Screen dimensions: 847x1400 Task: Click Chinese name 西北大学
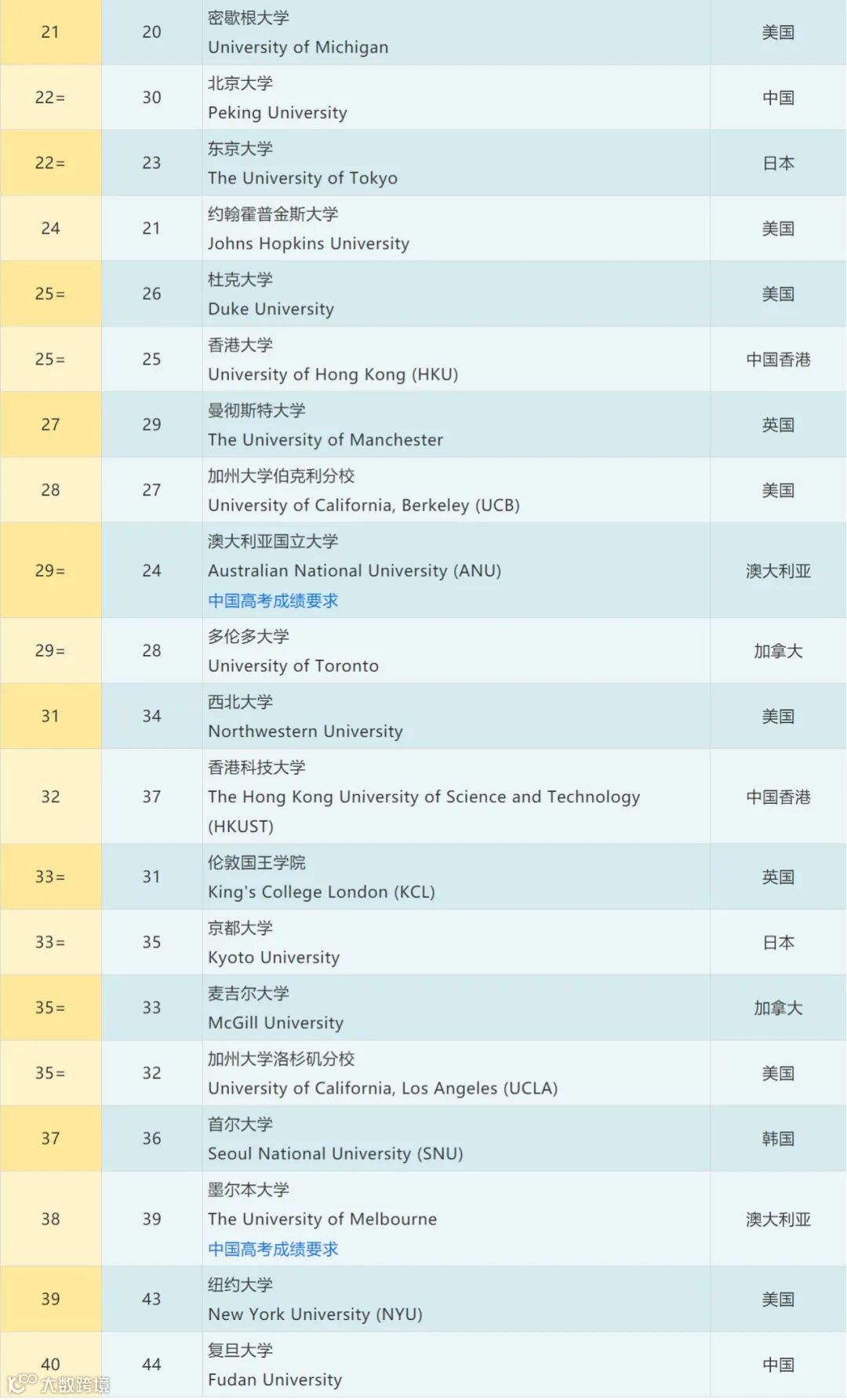point(240,702)
